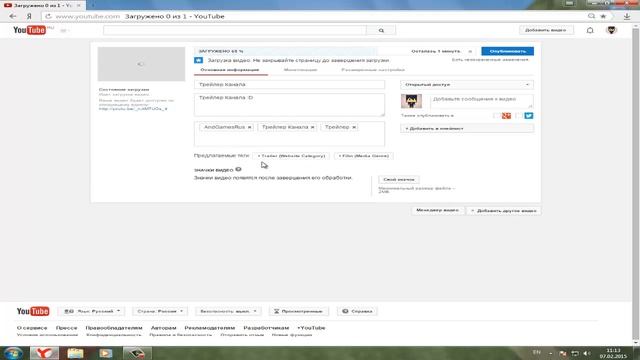This screenshot has height=360, width=640.
Task: Click Добавить другие видео button
Action: [x=504, y=211]
